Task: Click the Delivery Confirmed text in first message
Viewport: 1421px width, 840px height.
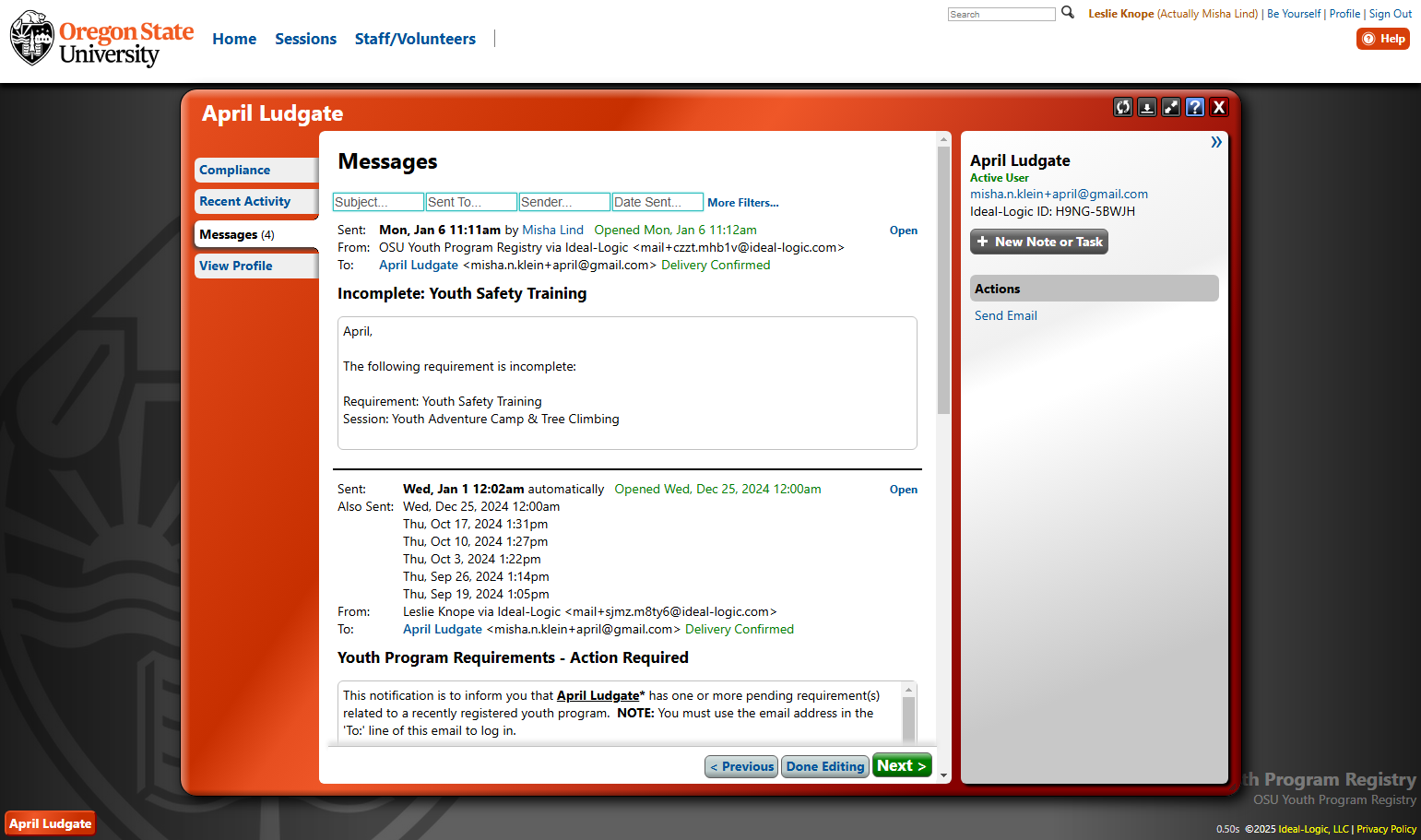Action: (x=716, y=265)
